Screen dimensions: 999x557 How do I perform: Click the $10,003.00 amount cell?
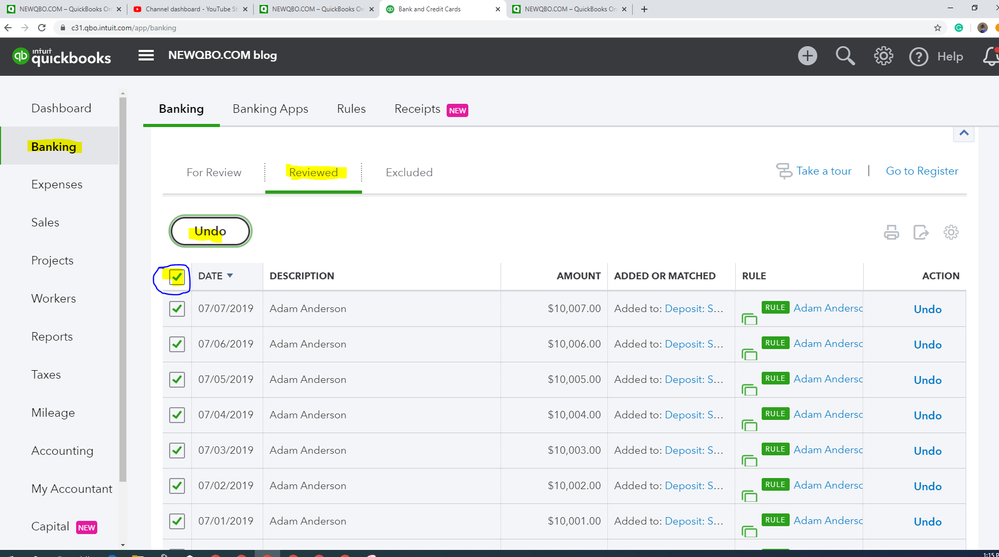574,451
